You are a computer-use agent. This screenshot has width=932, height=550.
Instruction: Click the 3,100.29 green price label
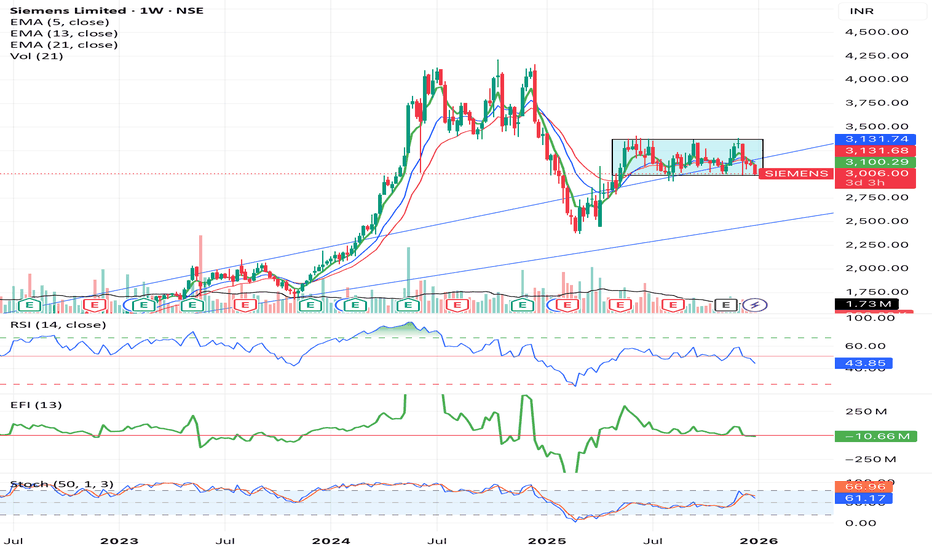(875, 162)
